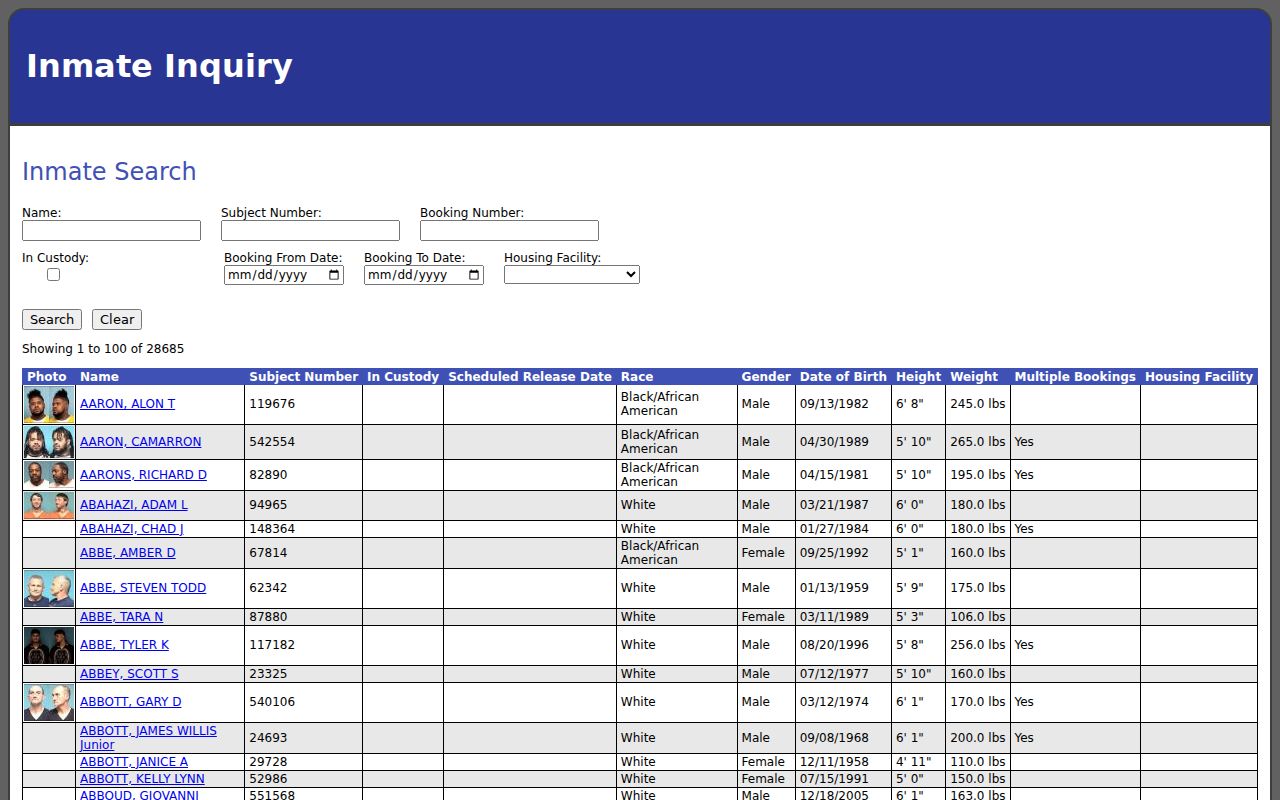Click the photo thumbnail for ABBE, STEVEN TODD
This screenshot has height=800, width=1280.
pos(49,589)
